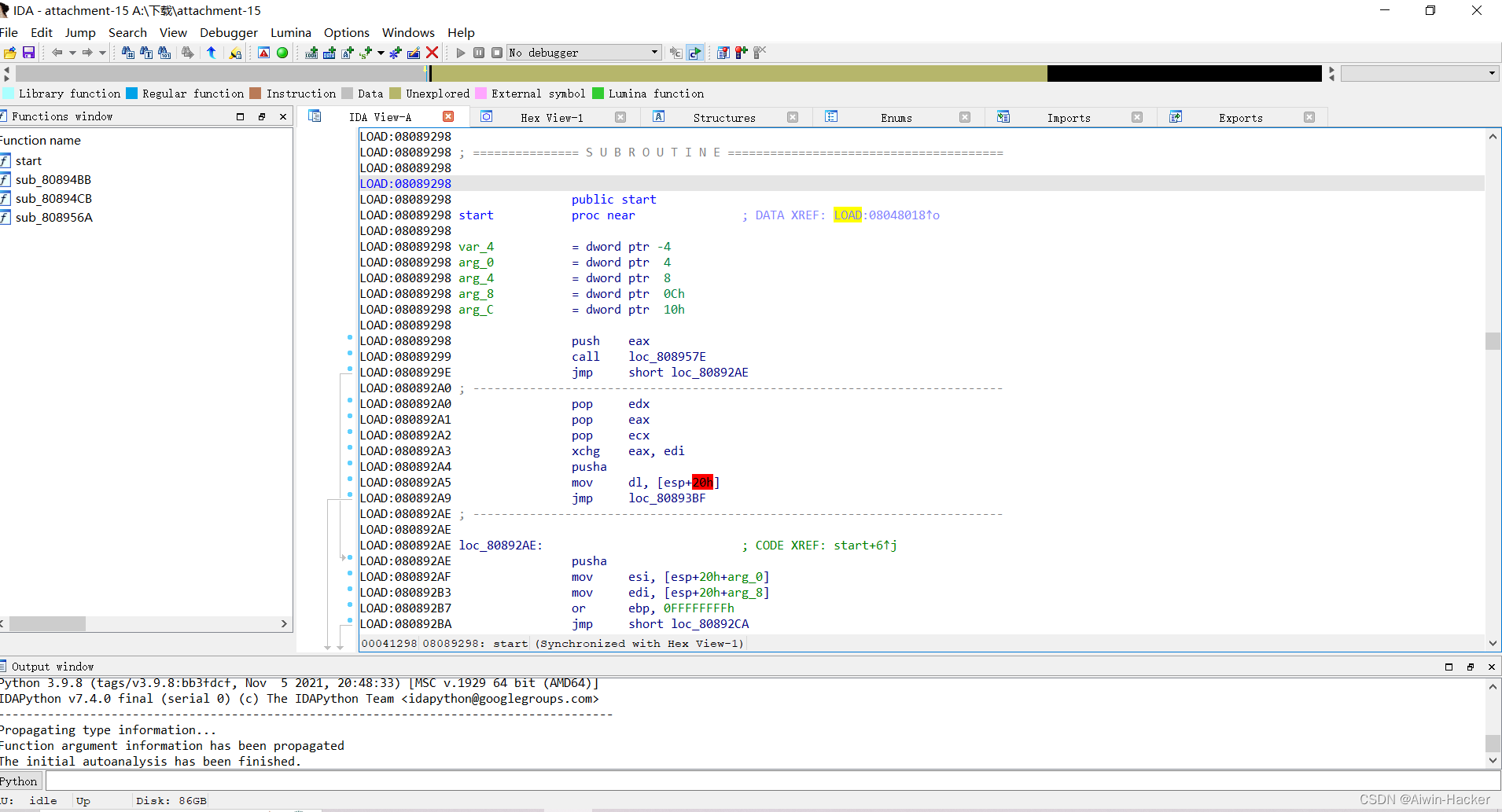The width and height of the screenshot is (1502, 812).
Task: Click the binoculars text search icon
Action: (x=146, y=53)
